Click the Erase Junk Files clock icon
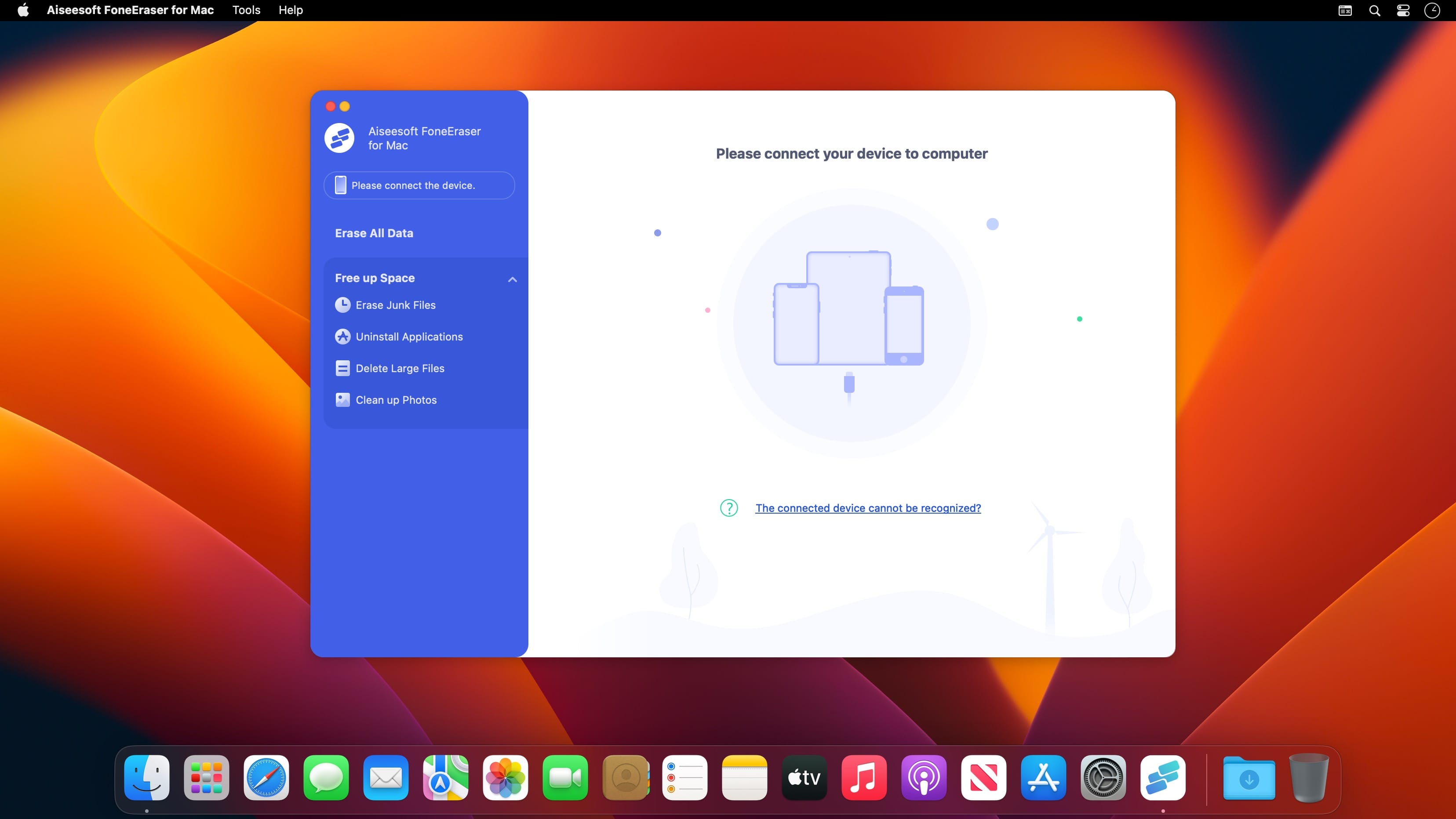 pos(342,305)
